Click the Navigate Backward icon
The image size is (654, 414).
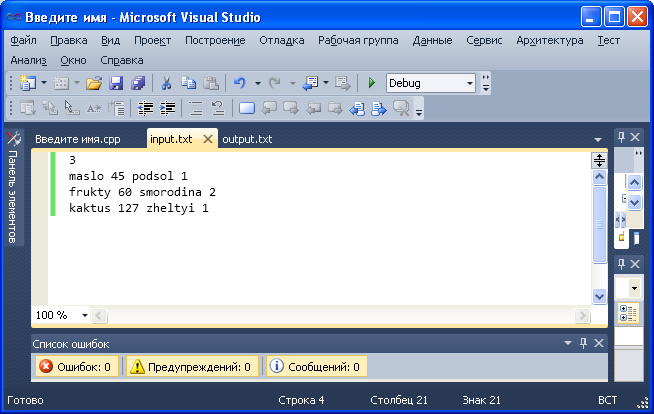pyautogui.click(x=310, y=83)
